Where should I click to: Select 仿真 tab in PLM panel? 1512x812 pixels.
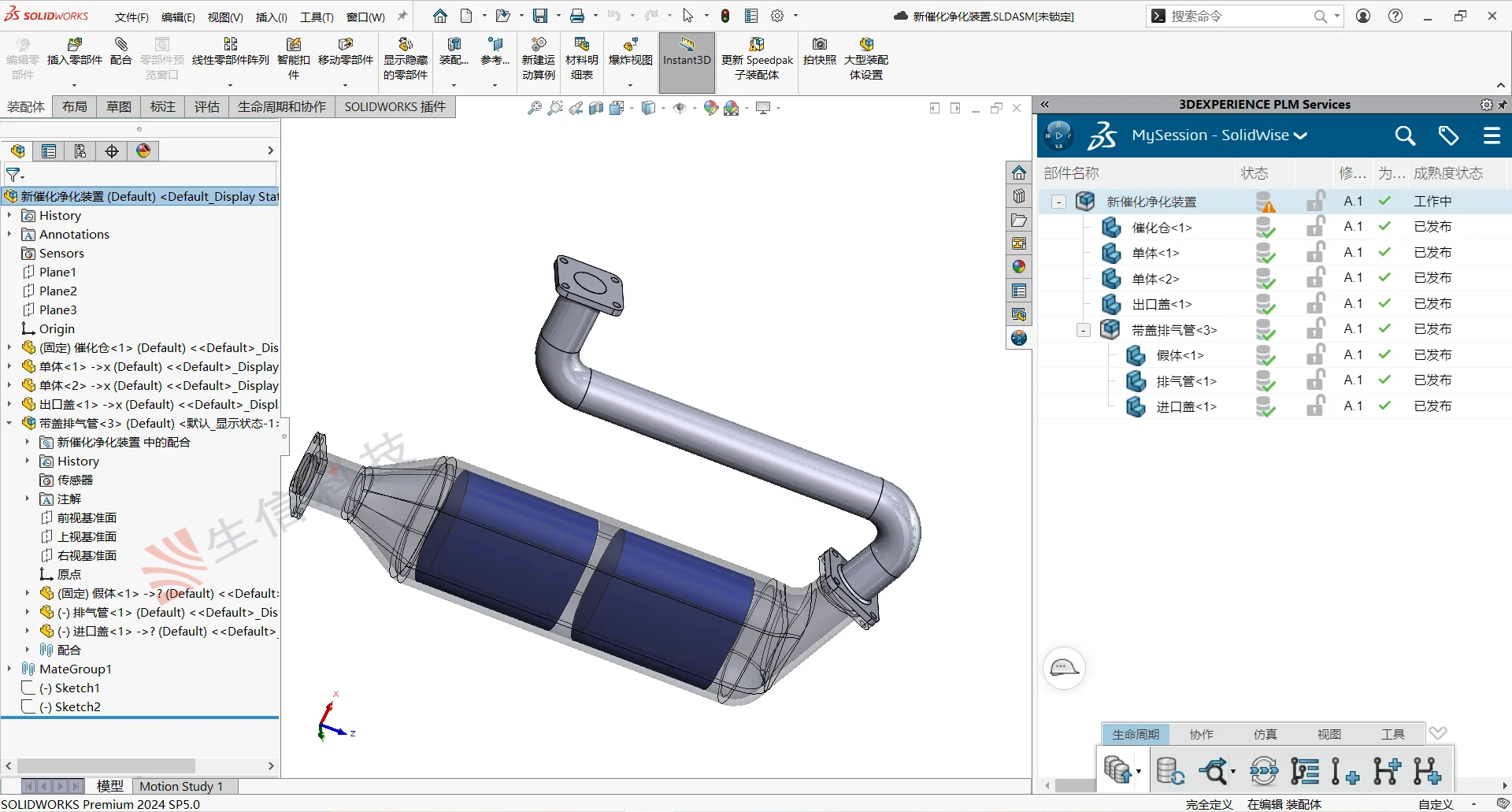pos(1265,734)
